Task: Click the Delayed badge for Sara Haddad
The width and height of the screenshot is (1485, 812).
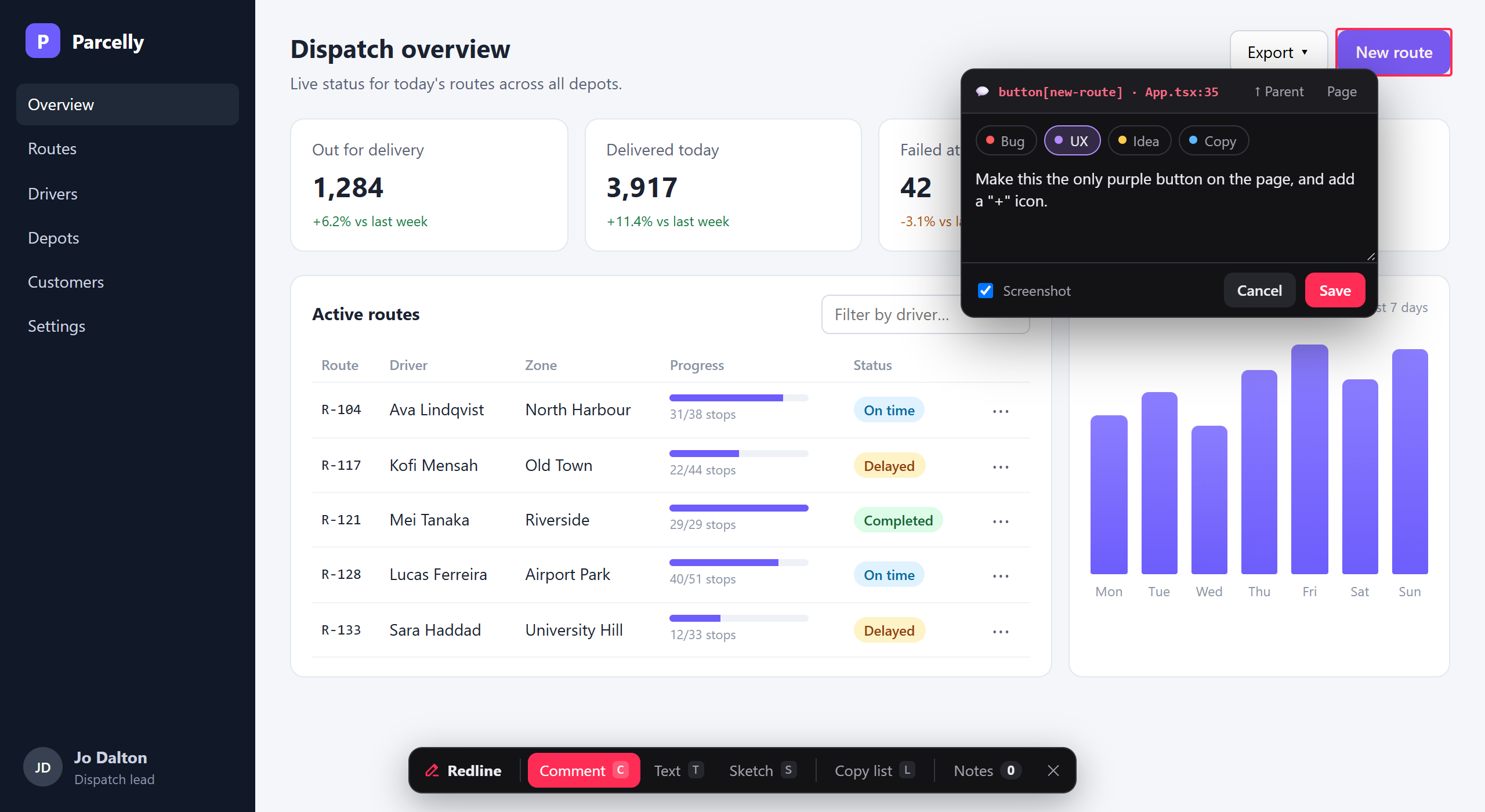Action: (x=889, y=630)
